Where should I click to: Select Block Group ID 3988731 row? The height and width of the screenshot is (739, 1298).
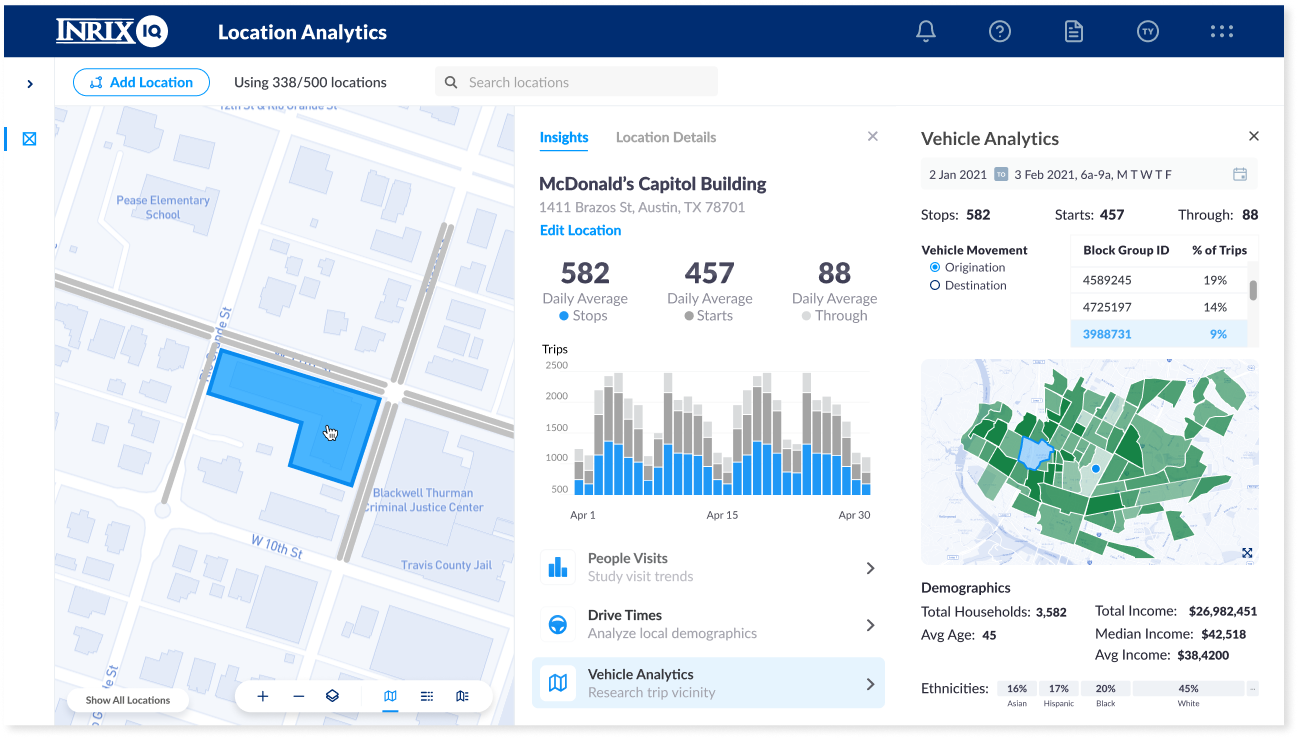(1160, 334)
